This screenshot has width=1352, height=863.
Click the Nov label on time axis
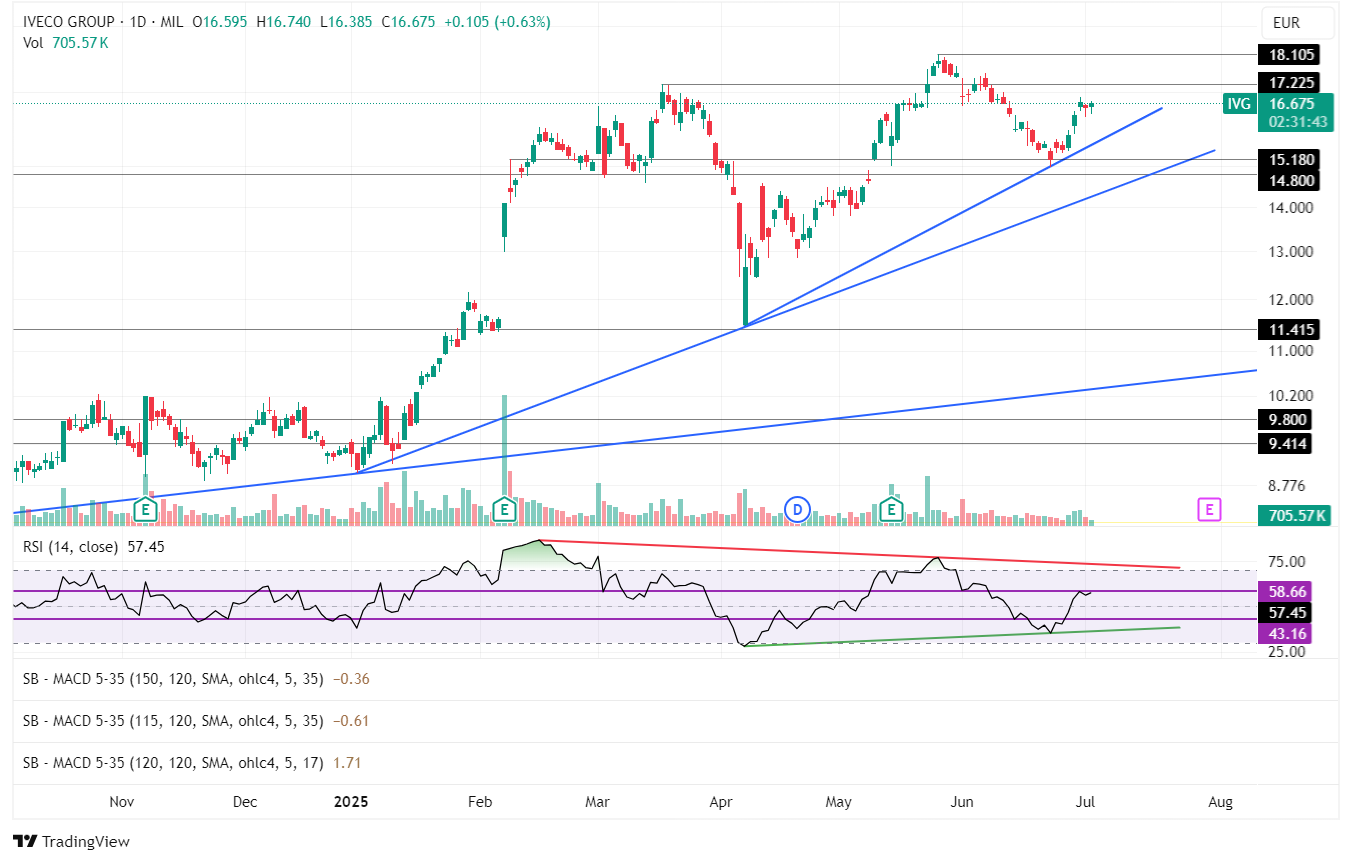[x=121, y=802]
